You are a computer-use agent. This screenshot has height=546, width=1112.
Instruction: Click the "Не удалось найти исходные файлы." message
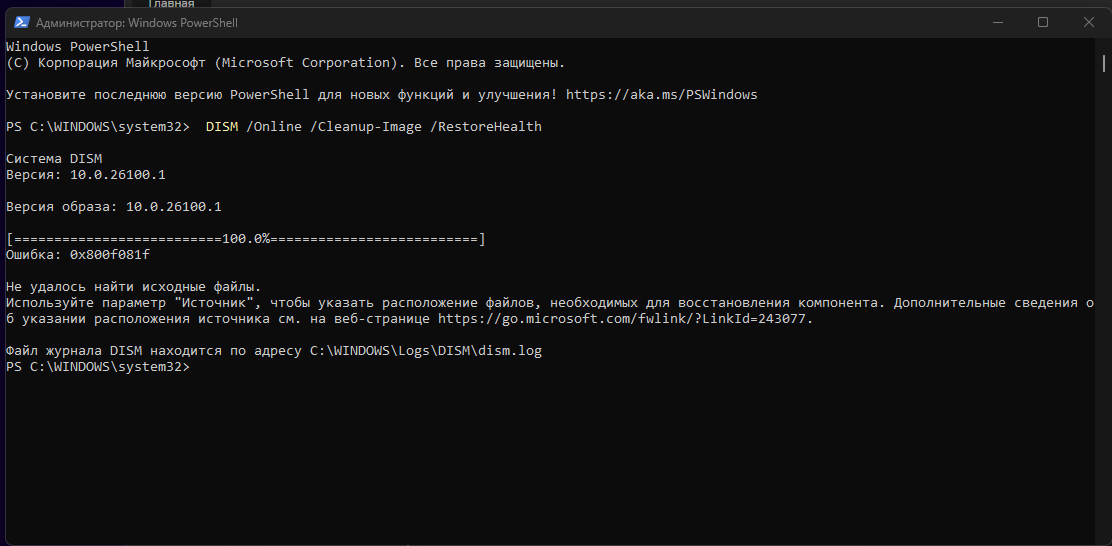[133, 287]
